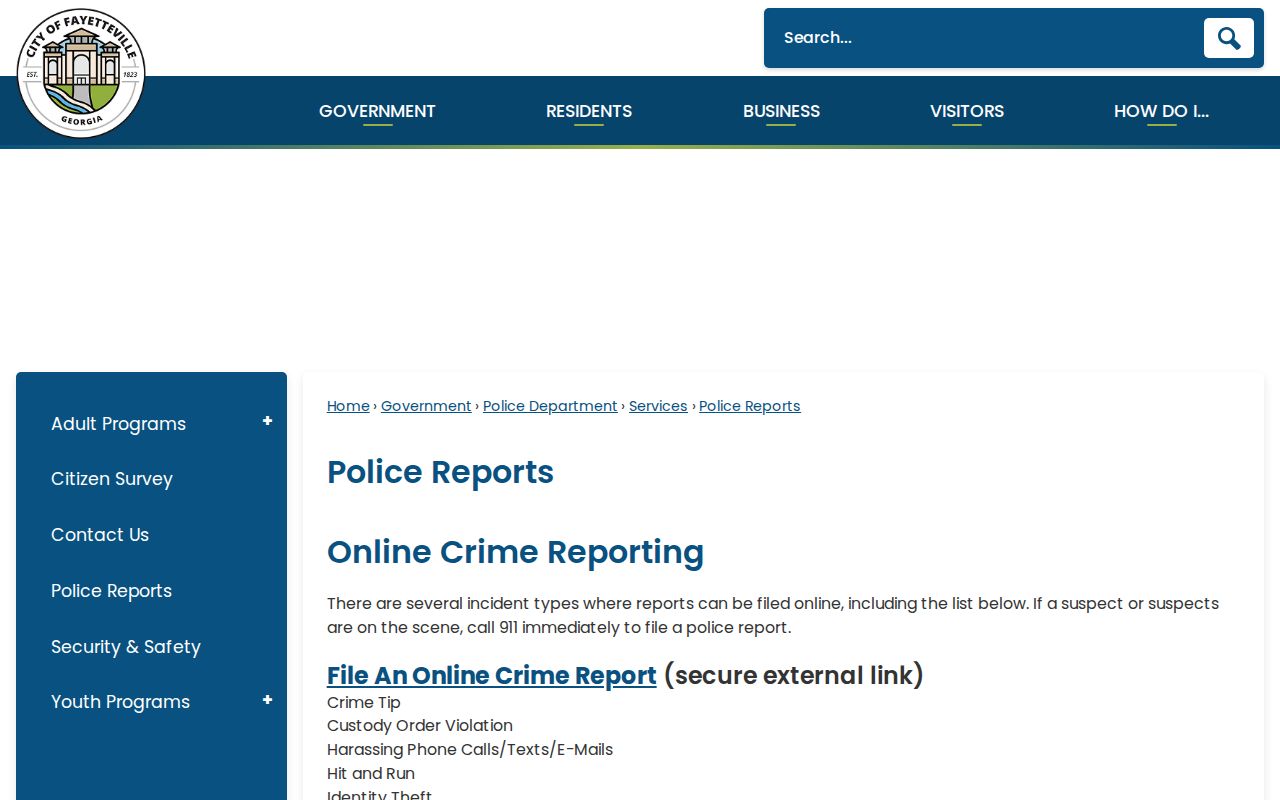
Task: Select Contact Us in the sidebar
Action: pyautogui.click(x=100, y=535)
